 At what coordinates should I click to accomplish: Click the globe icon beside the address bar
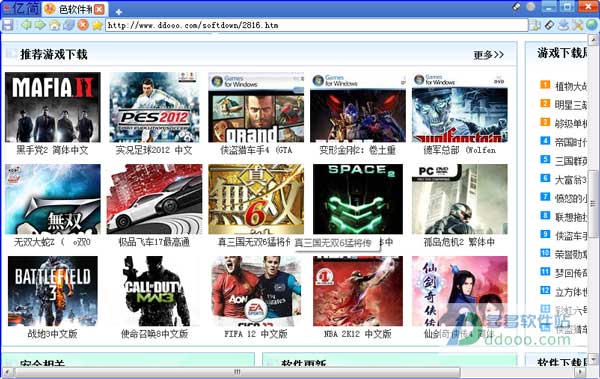592,25
